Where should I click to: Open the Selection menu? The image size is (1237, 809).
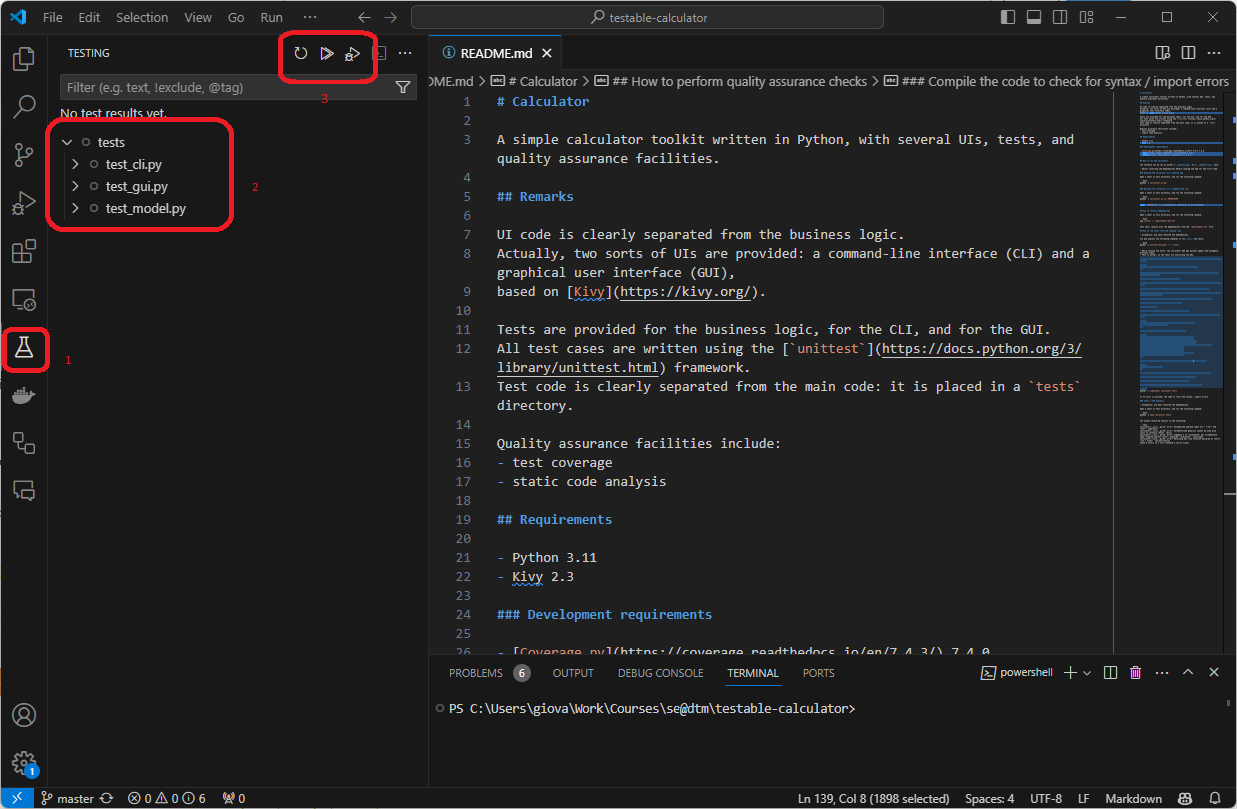[x=142, y=17]
